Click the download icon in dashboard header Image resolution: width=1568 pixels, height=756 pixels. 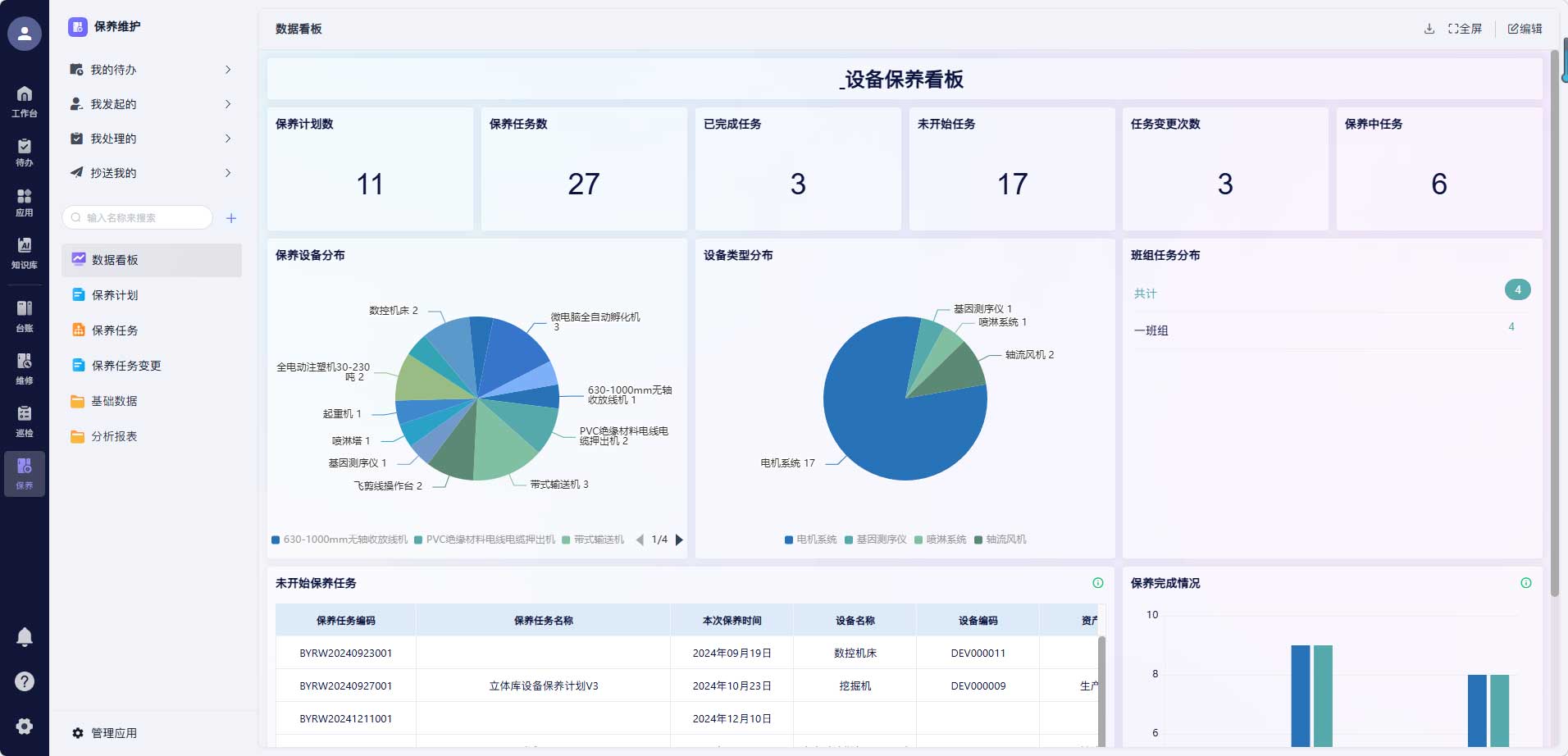tap(1429, 29)
